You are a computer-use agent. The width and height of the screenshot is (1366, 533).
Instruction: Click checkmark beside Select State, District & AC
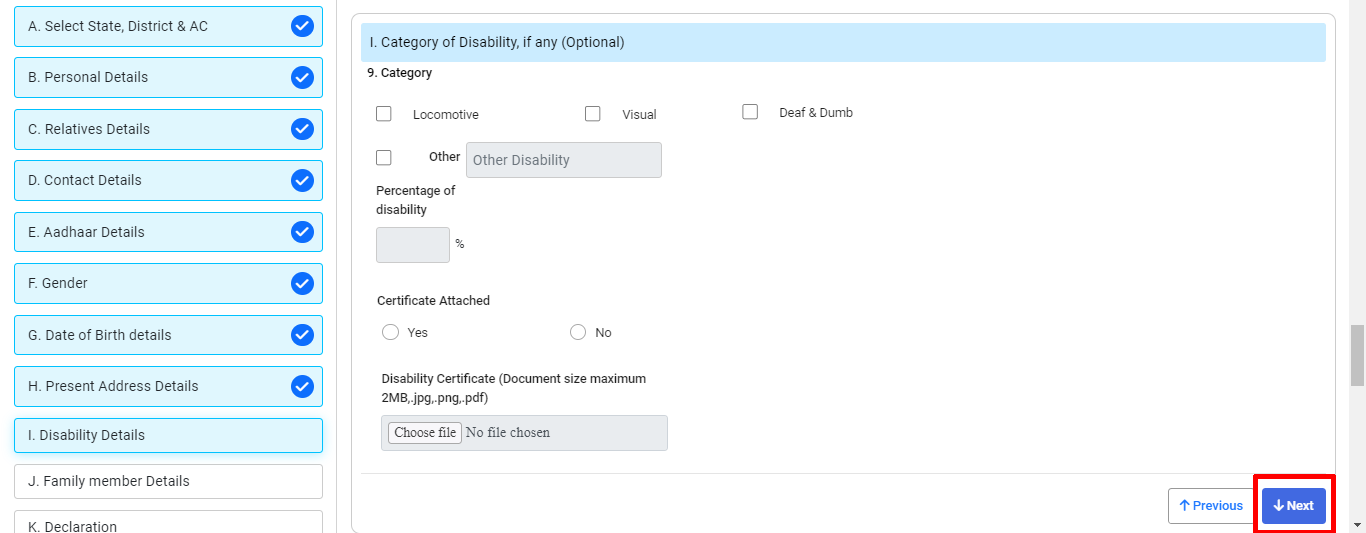tap(302, 26)
